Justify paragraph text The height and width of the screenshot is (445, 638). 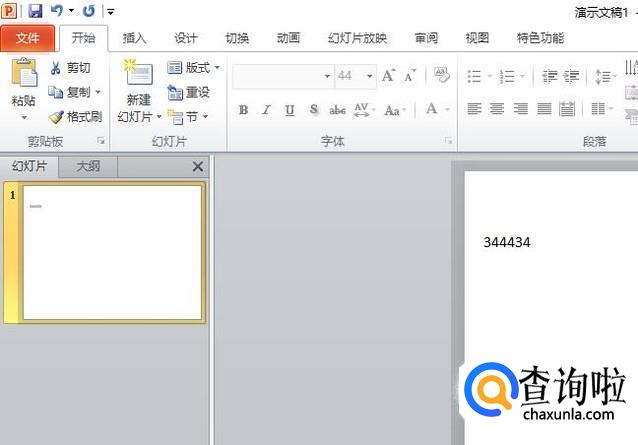coord(544,109)
